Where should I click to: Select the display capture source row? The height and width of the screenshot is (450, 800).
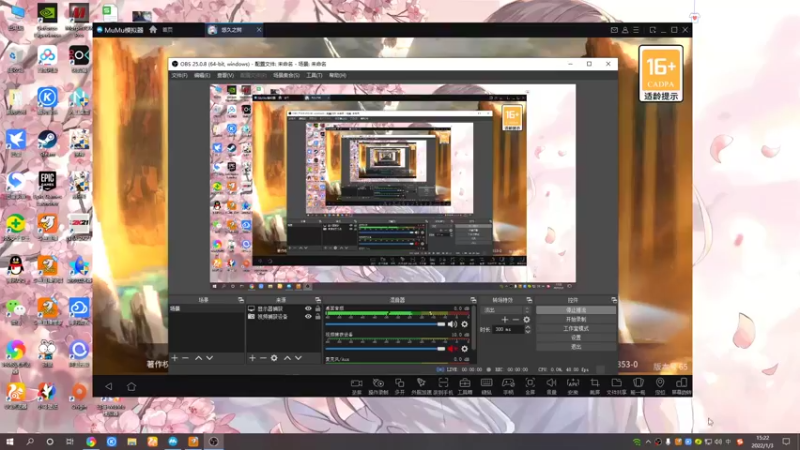tap(284, 309)
